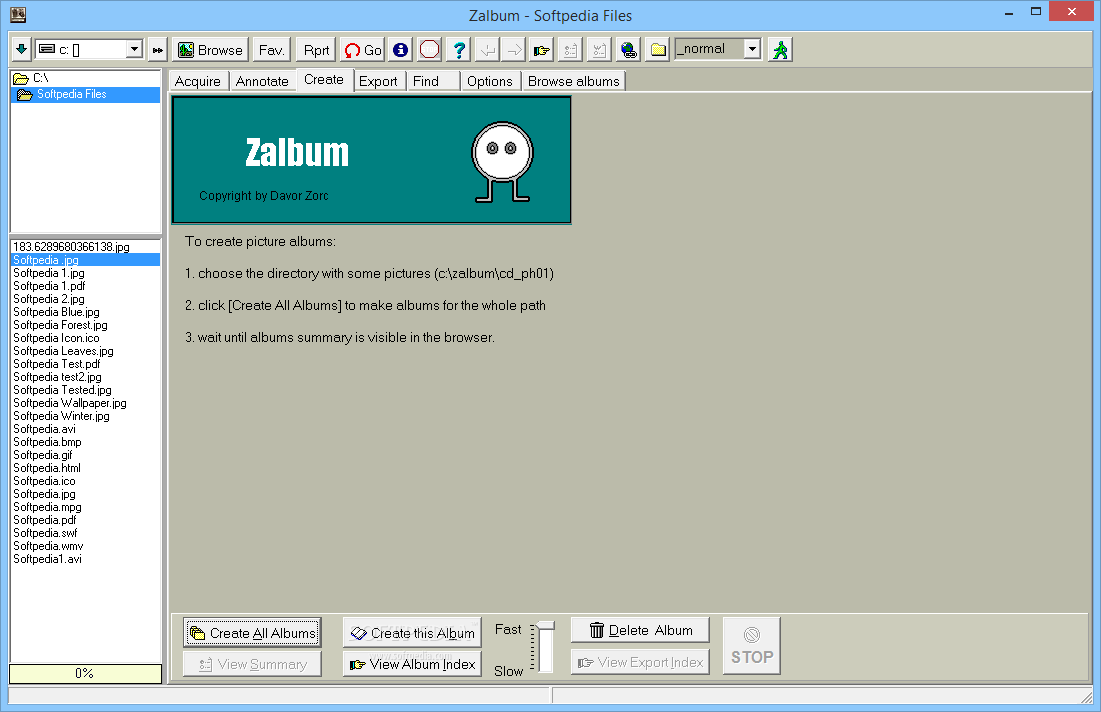Click the greyed back arrow icon
The width and height of the screenshot is (1101, 712).
tap(487, 50)
